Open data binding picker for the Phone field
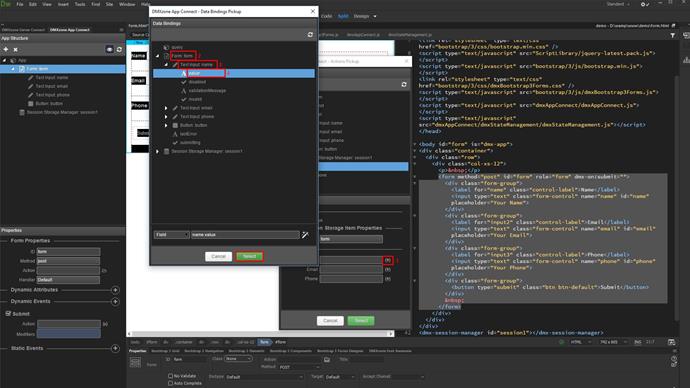Image resolution: width=690 pixels, height=388 pixels. (x=388, y=279)
